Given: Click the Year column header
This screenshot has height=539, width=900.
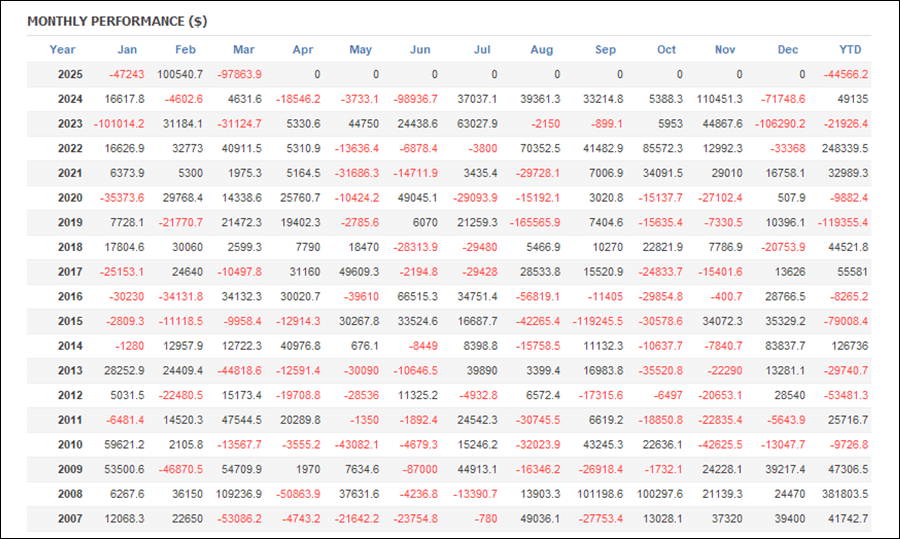Looking at the screenshot, I should pos(62,49).
